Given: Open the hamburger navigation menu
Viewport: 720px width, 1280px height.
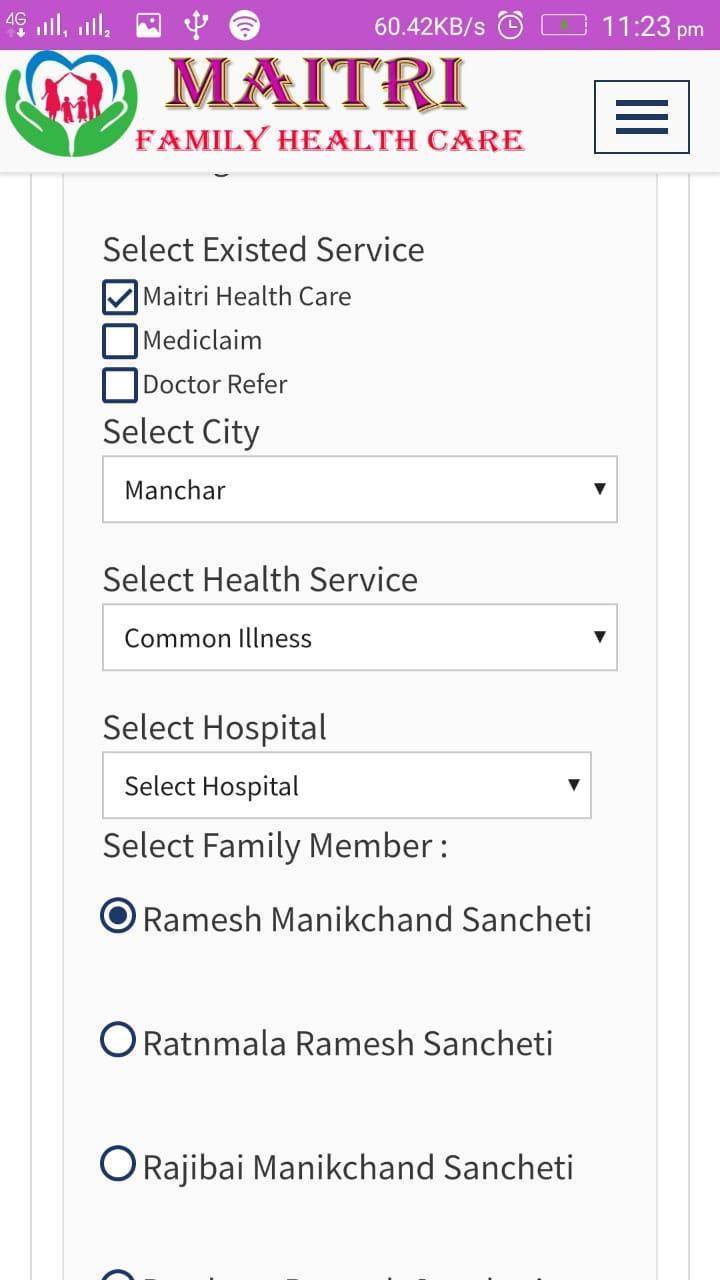Looking at the screenshot, I should coord(642,117).
